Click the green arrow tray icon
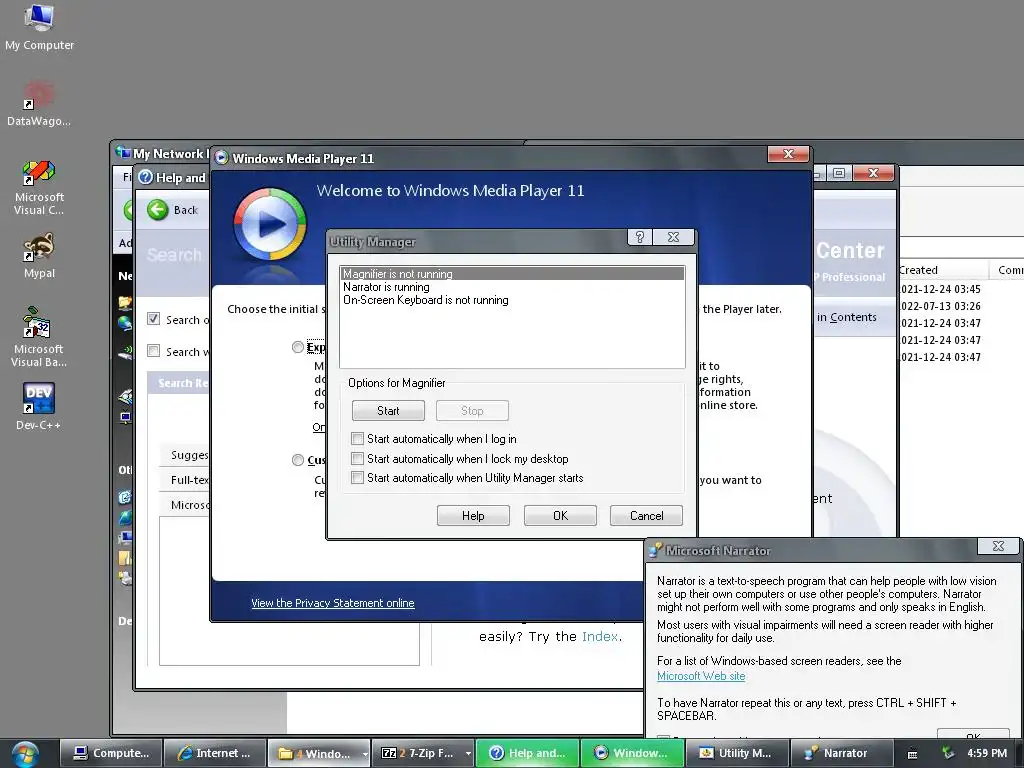 click(948, 753)
